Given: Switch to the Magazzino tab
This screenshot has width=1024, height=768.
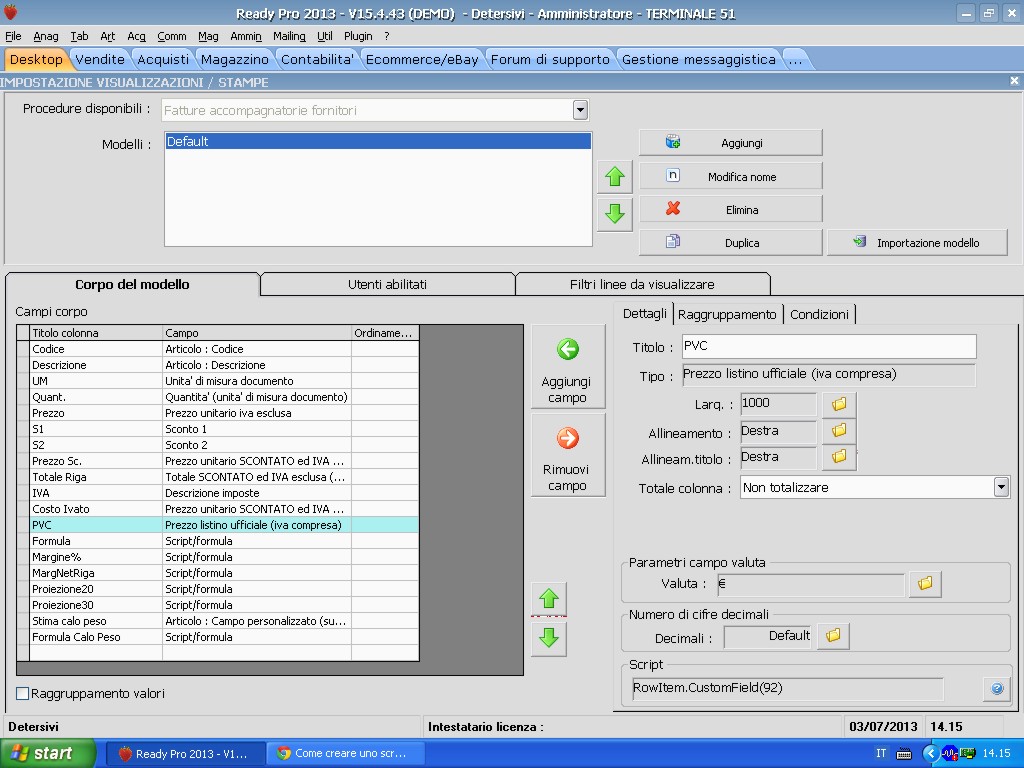Looking at the screenshot, I should (234, 59).
